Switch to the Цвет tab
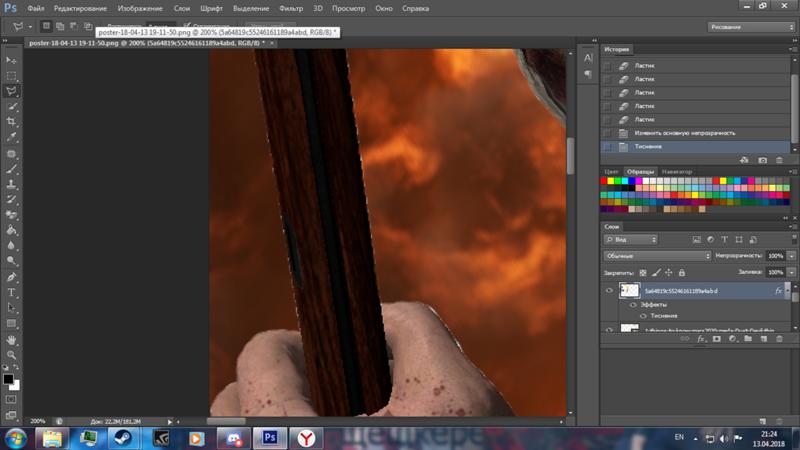This screenshot has height=450, width=800. coord(611,172)
